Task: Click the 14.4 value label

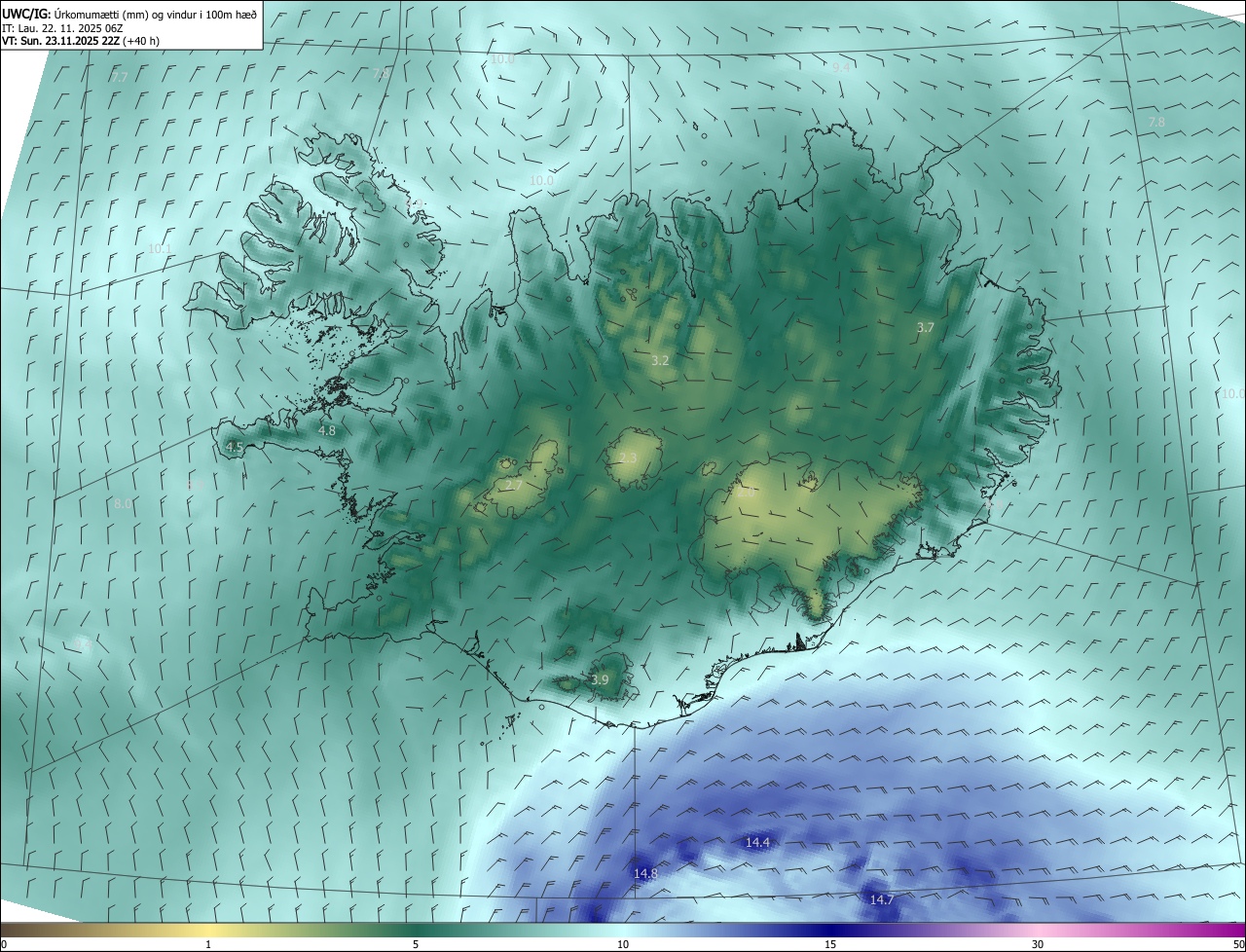Action: pyautogui.click(x=757, y=842)
